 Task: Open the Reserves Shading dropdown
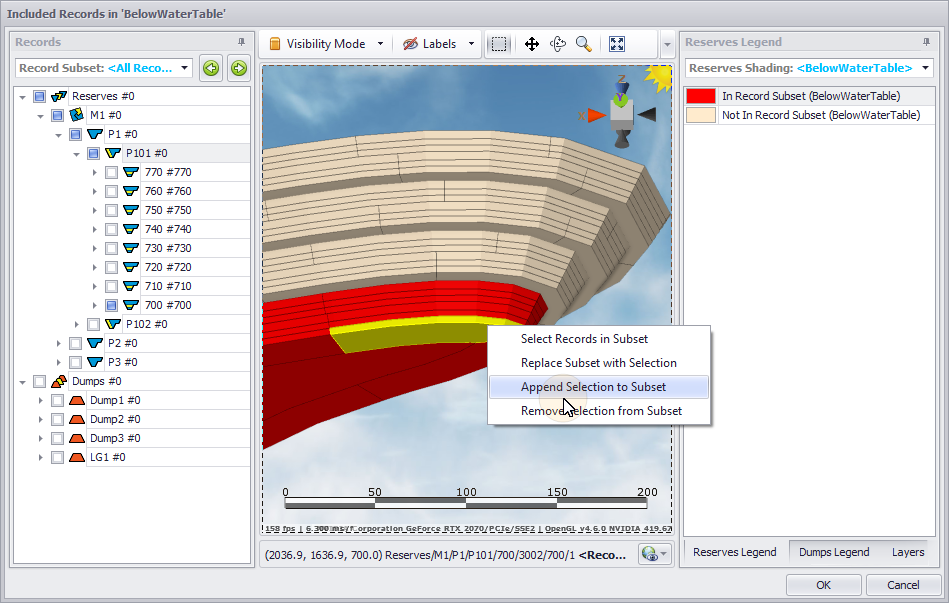809,68
